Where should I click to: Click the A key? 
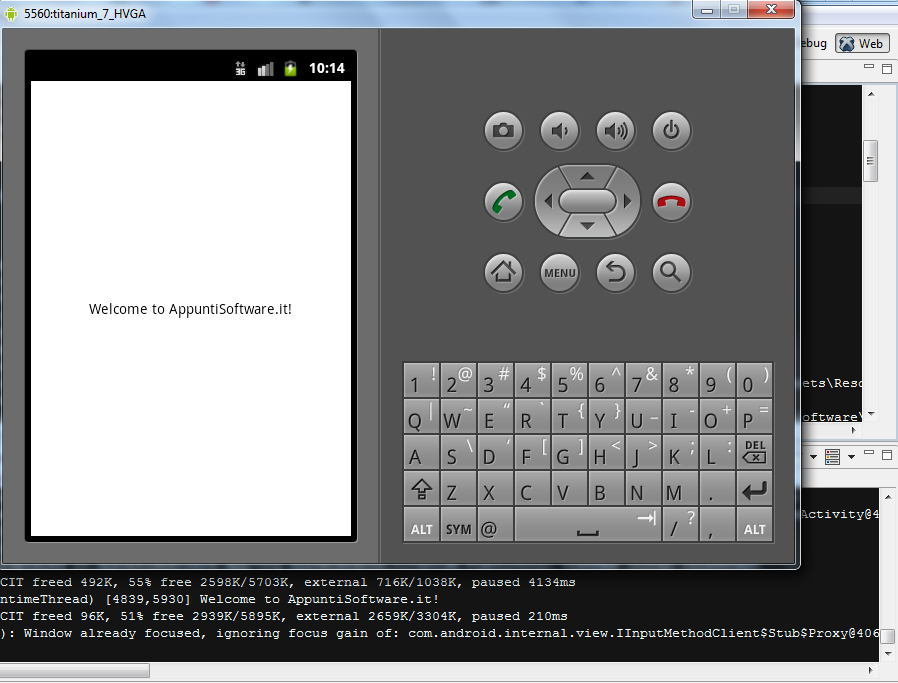(422, 452)
